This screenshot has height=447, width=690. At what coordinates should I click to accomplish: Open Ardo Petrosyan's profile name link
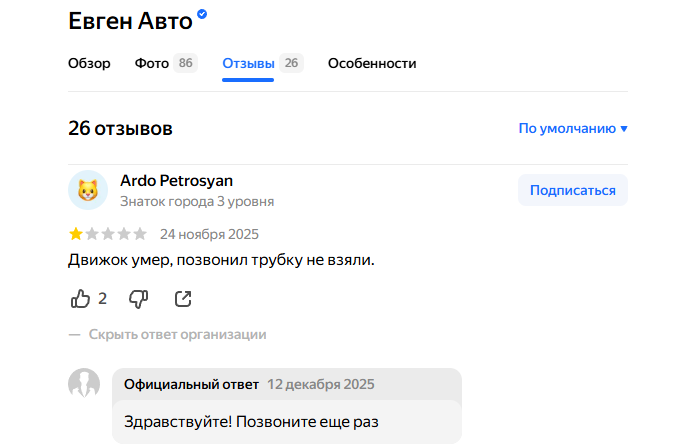click(176, 181)
